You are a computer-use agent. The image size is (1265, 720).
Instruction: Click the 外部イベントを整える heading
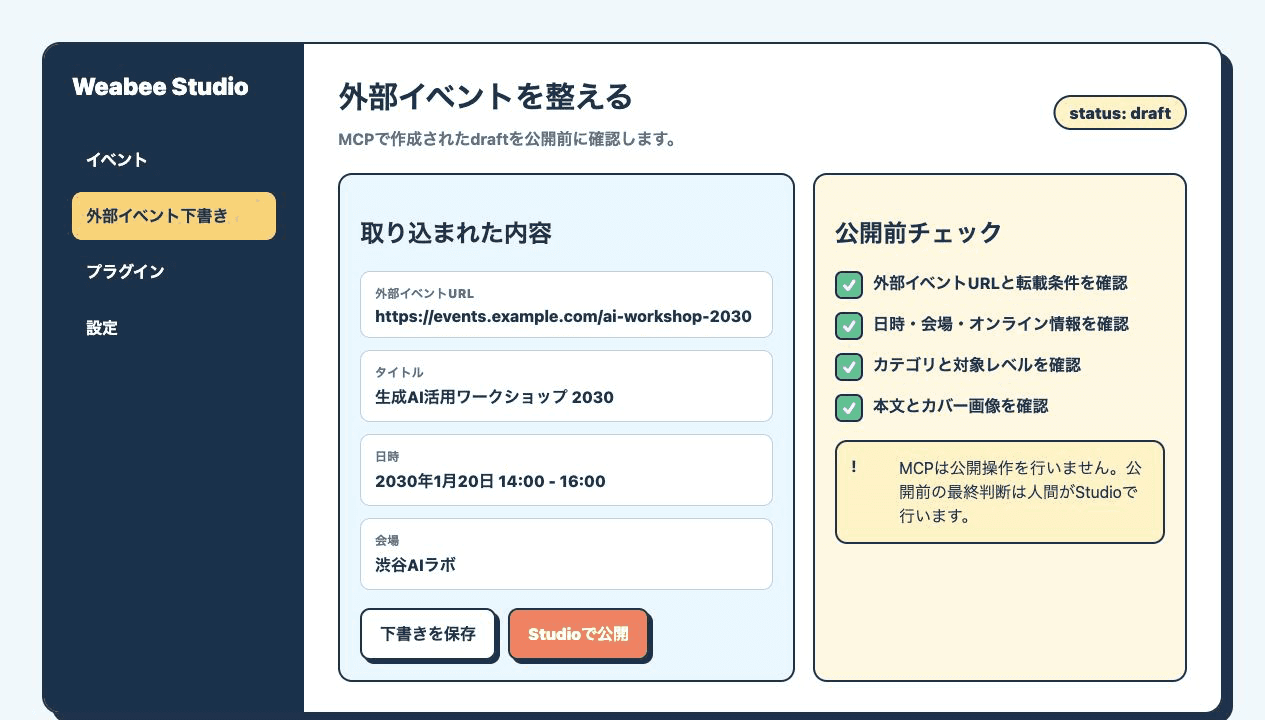click(x=486, y=97)
